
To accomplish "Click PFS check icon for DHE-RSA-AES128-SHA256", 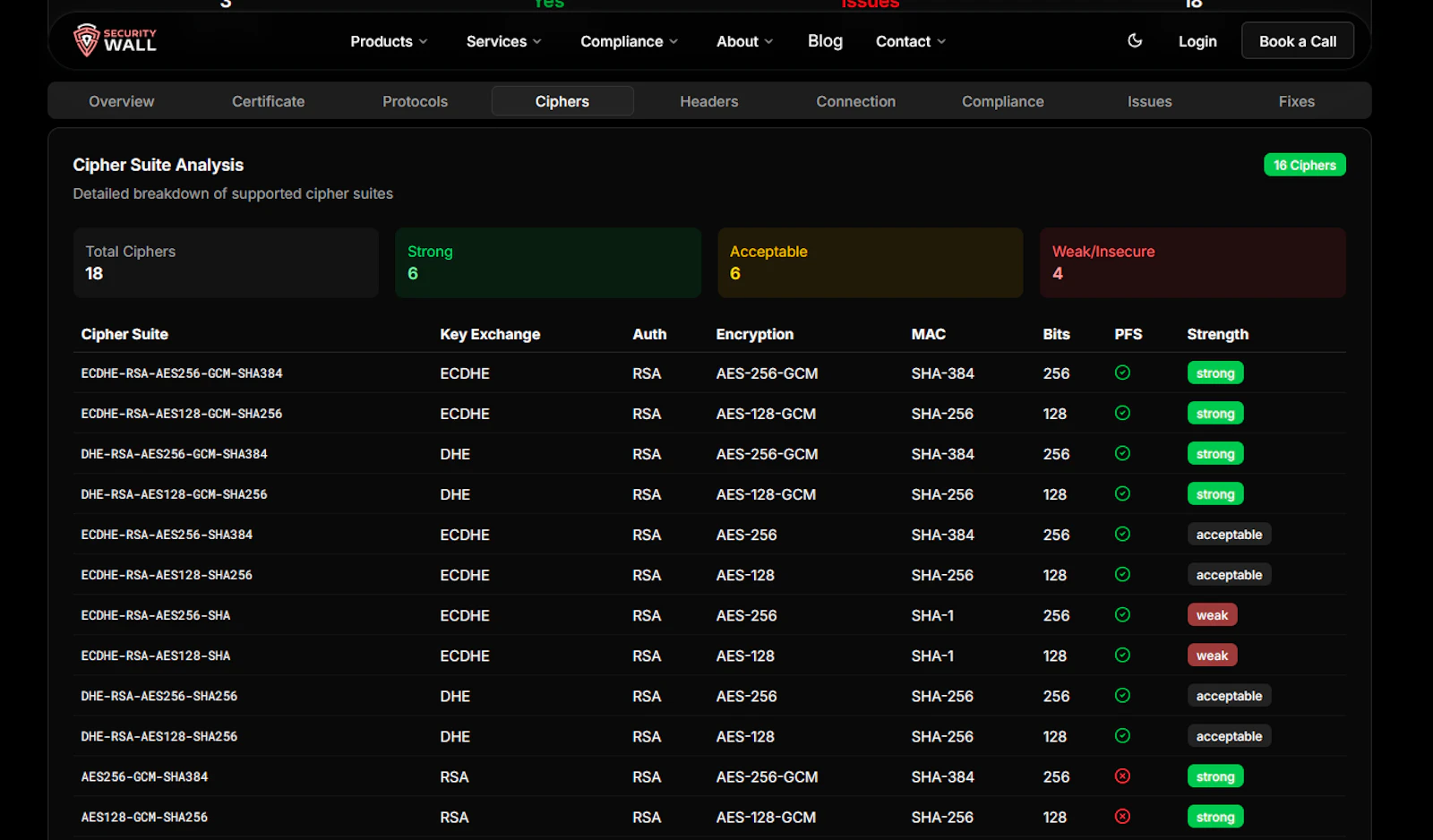I will point(1122,735).
